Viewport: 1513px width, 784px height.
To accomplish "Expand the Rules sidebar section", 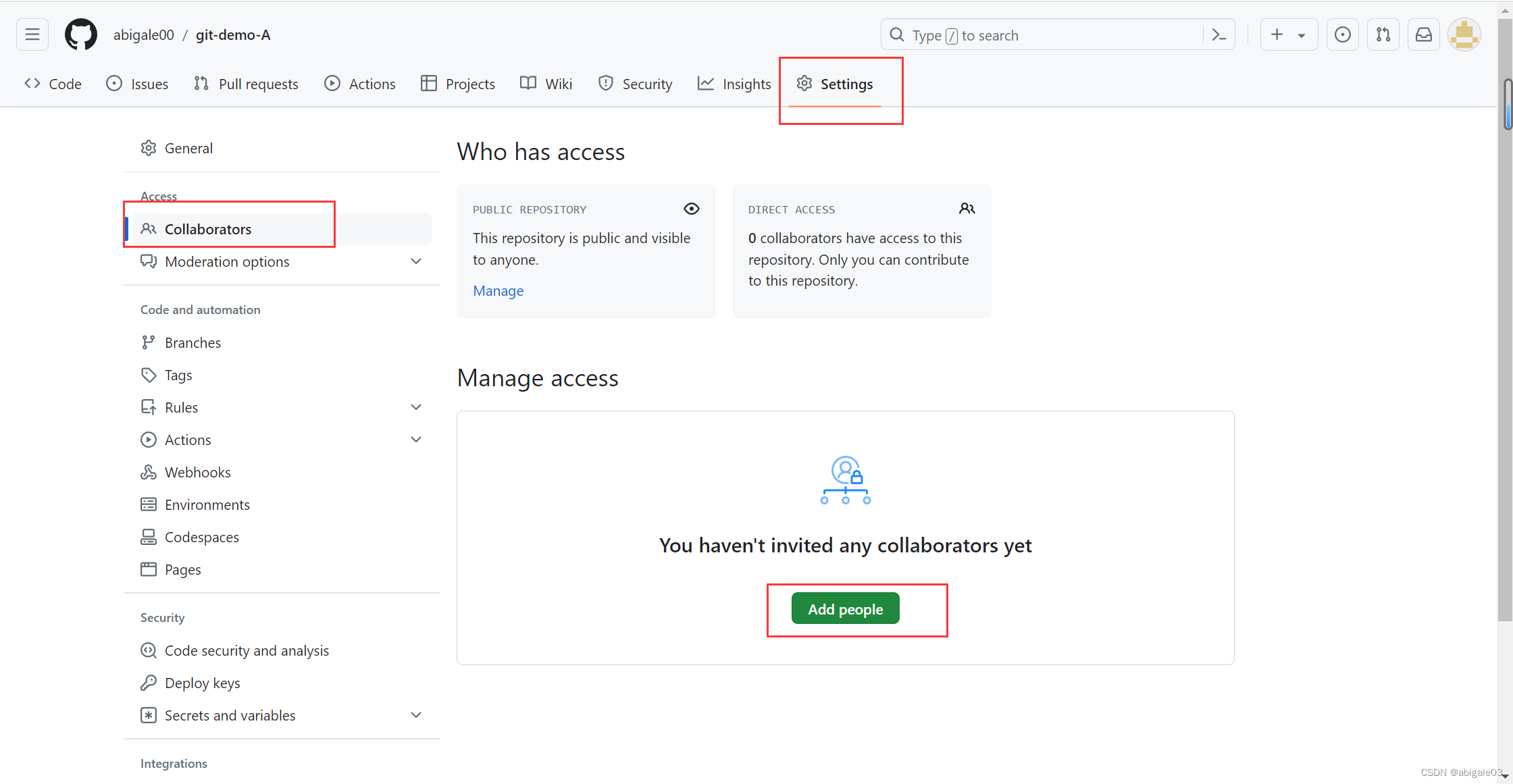I will (416, 407).
